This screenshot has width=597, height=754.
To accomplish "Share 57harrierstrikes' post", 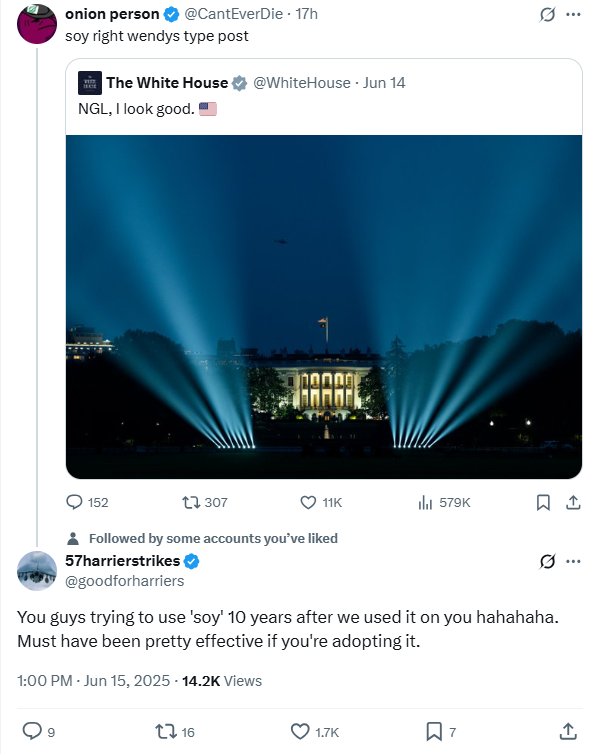I will point(568,731).
